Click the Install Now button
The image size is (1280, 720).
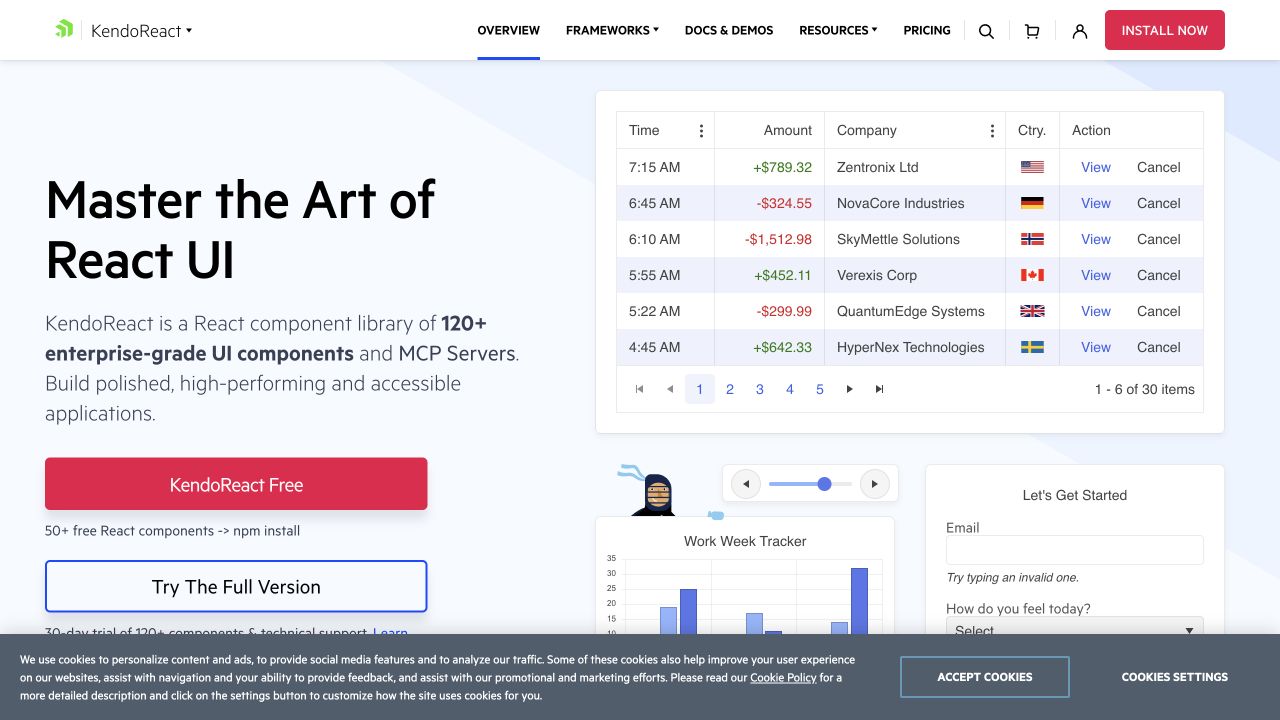(1165, 30)
